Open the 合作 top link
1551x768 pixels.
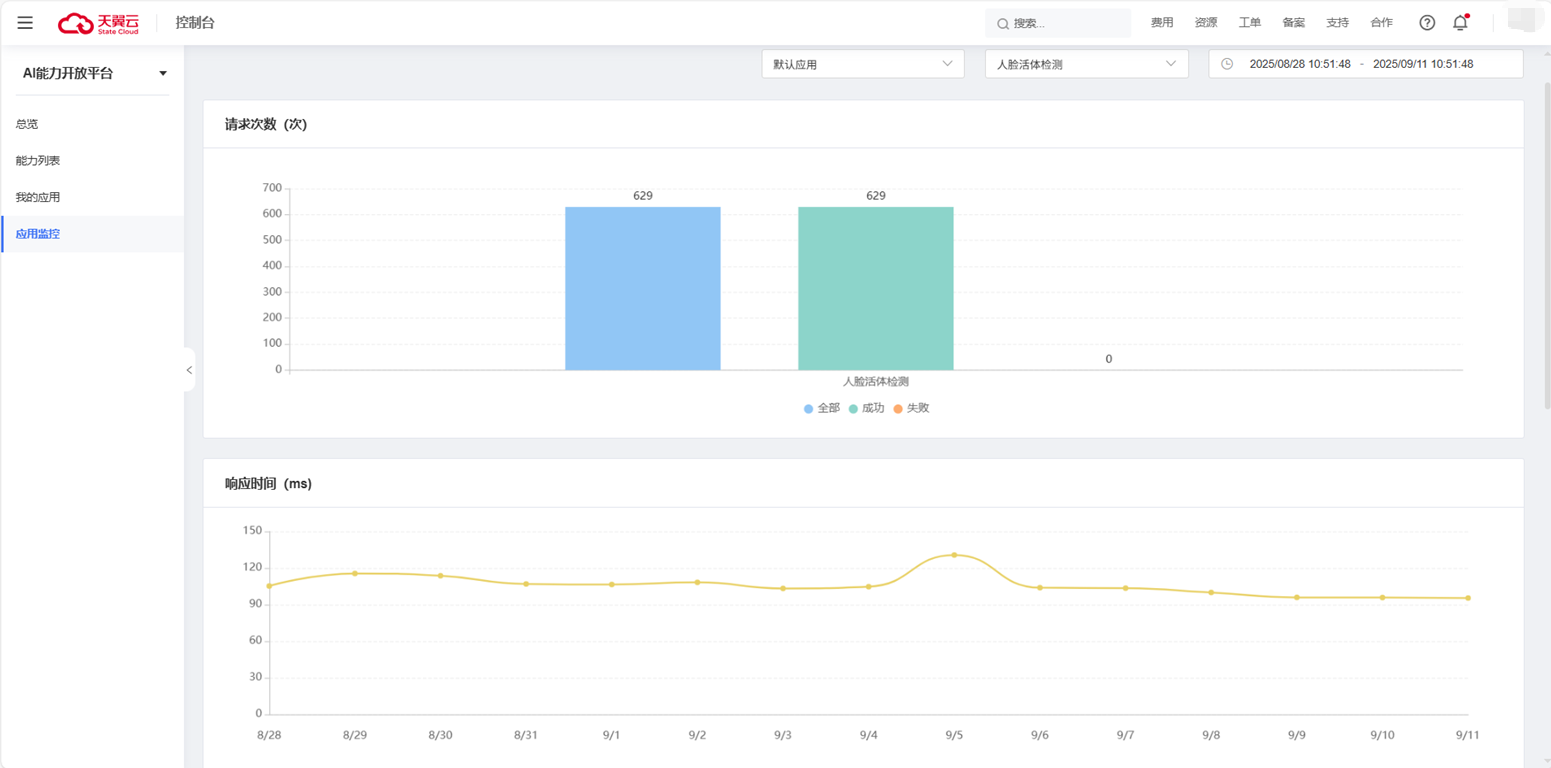pyautogui.click(x=1381, y=22)
